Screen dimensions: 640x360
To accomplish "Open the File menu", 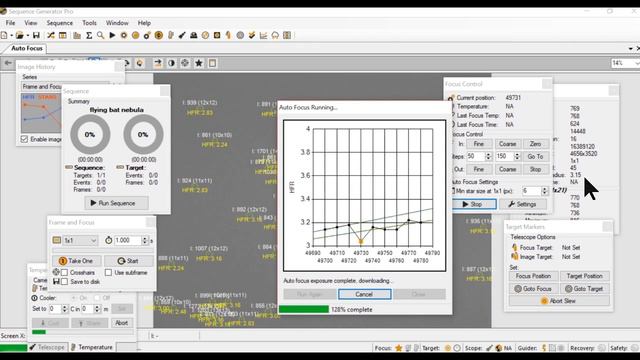I will coord(10,23).
